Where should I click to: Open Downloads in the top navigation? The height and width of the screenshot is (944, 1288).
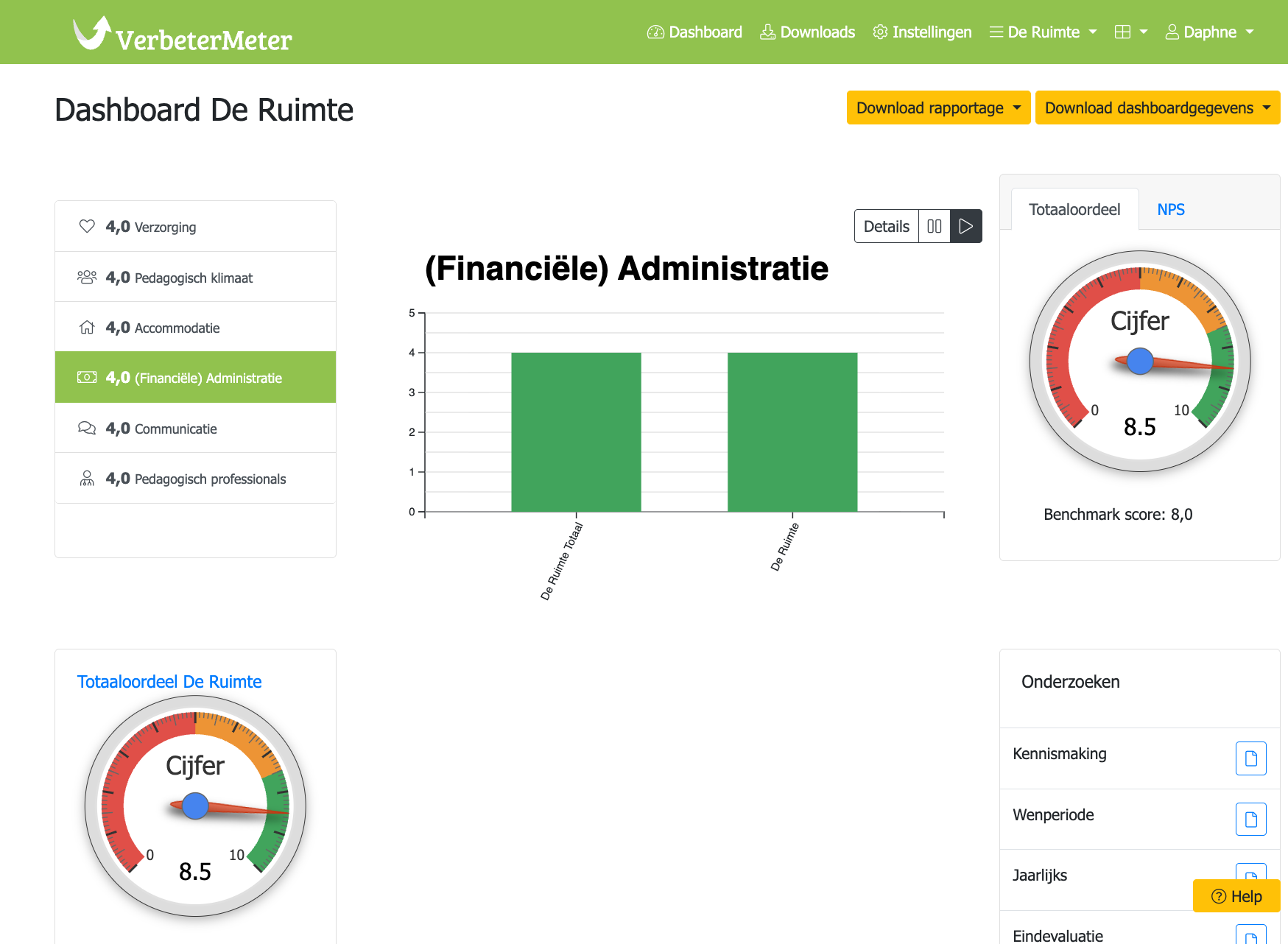pyautogui.click(x=807, y=32)
